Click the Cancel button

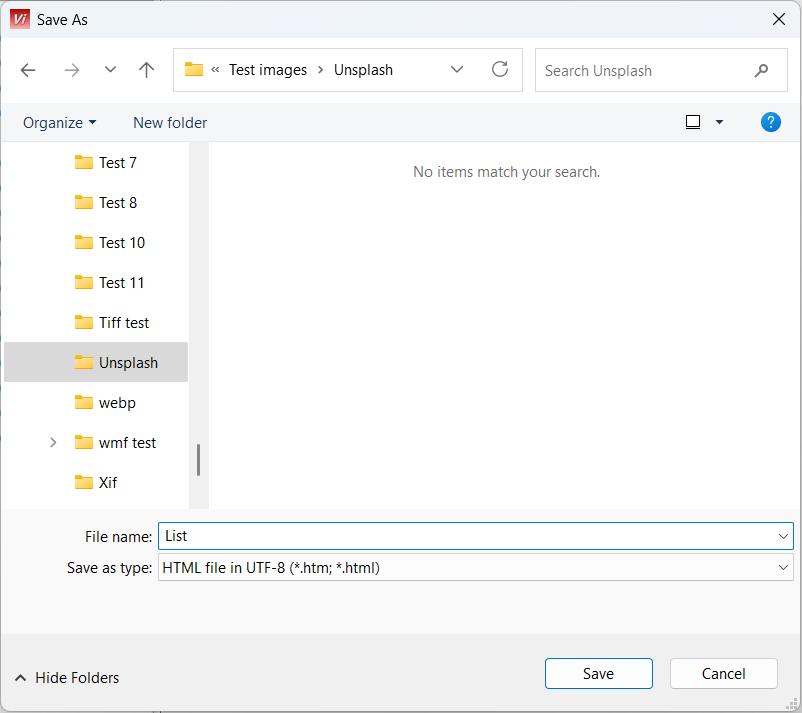(x=723, y=673)
